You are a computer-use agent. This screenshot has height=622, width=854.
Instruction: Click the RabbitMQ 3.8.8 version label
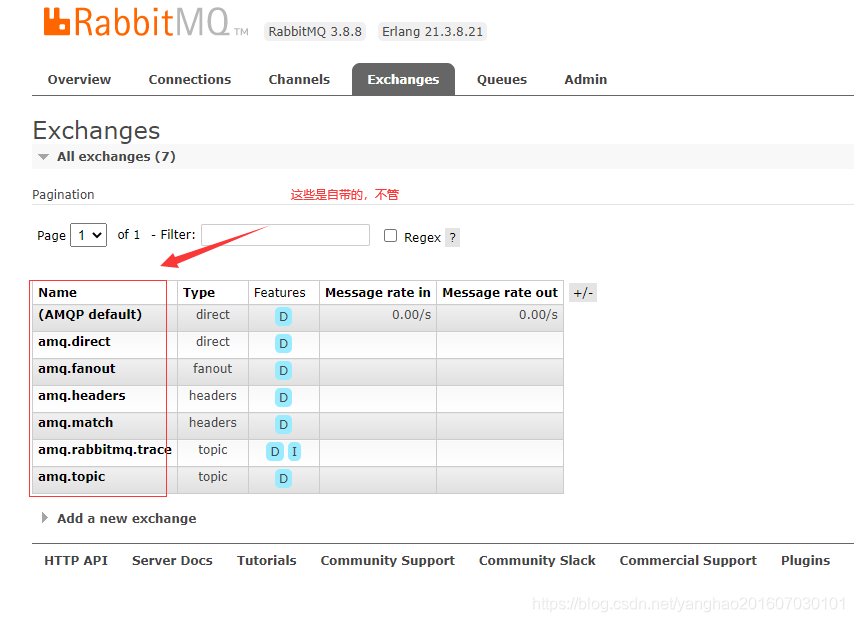[315, 32]
